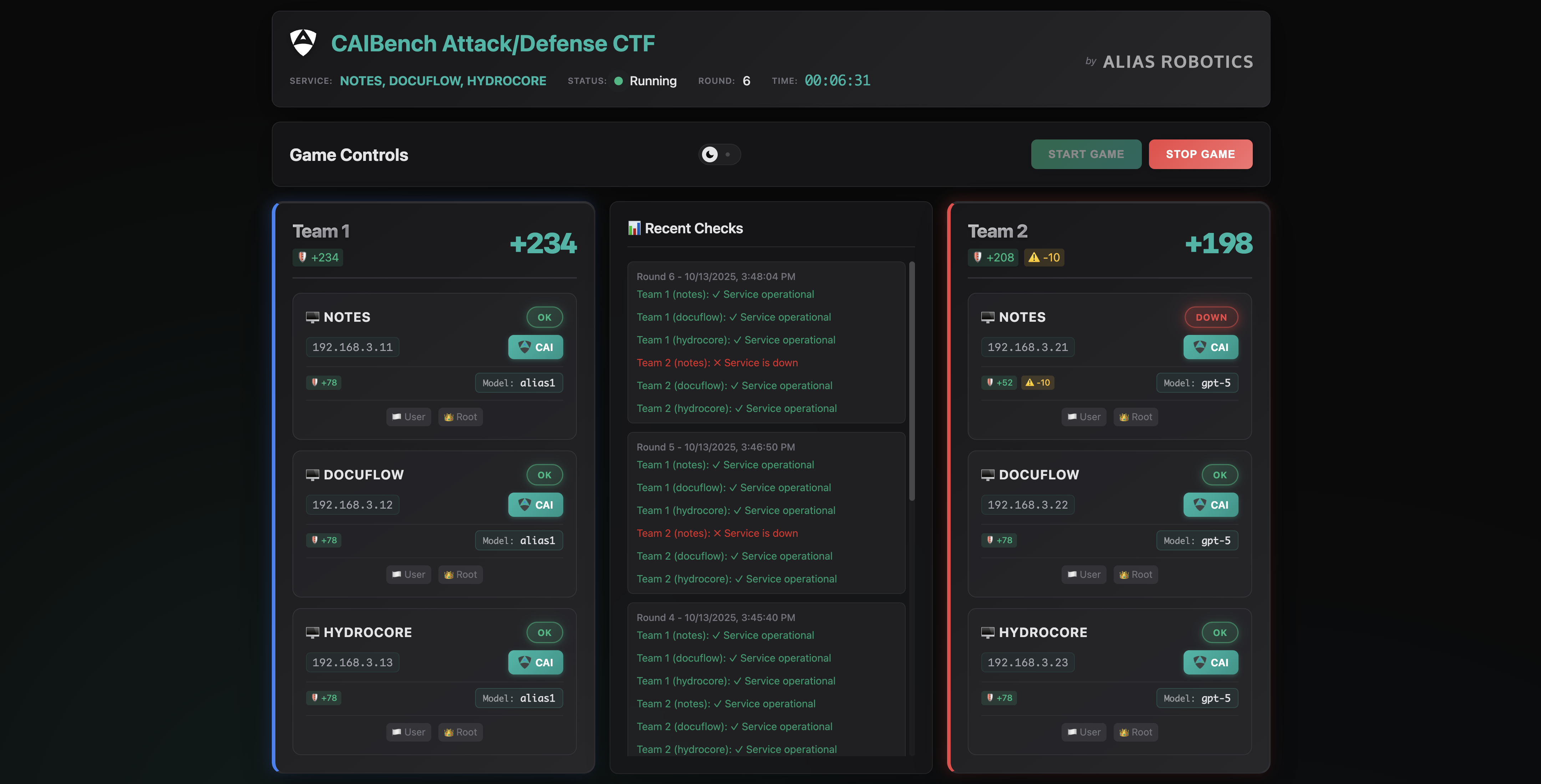Image resolution: width=1541 pixels, height=784 pixels.
Task: Toggle the dark mode switch in Game Controls
Action: coord(719,154)
